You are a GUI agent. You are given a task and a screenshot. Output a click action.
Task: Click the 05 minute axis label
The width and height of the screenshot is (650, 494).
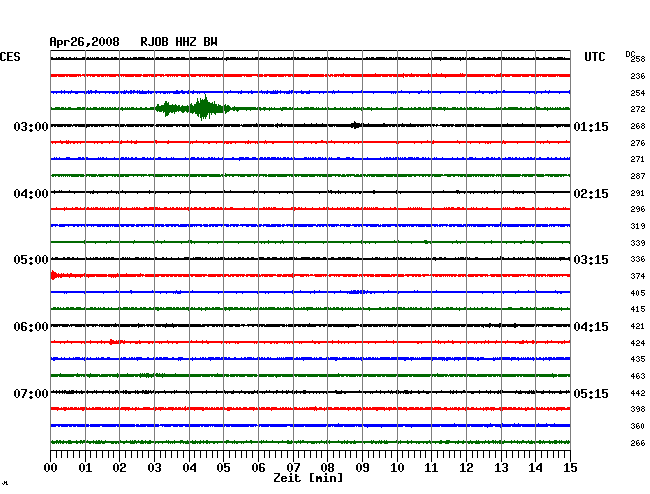(223, 468)
